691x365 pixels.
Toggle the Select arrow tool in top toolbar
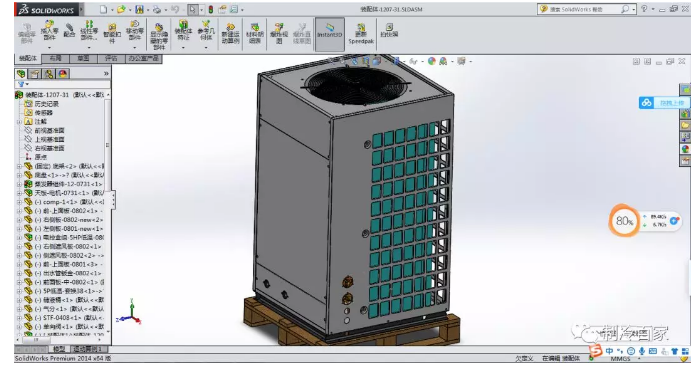193,9
